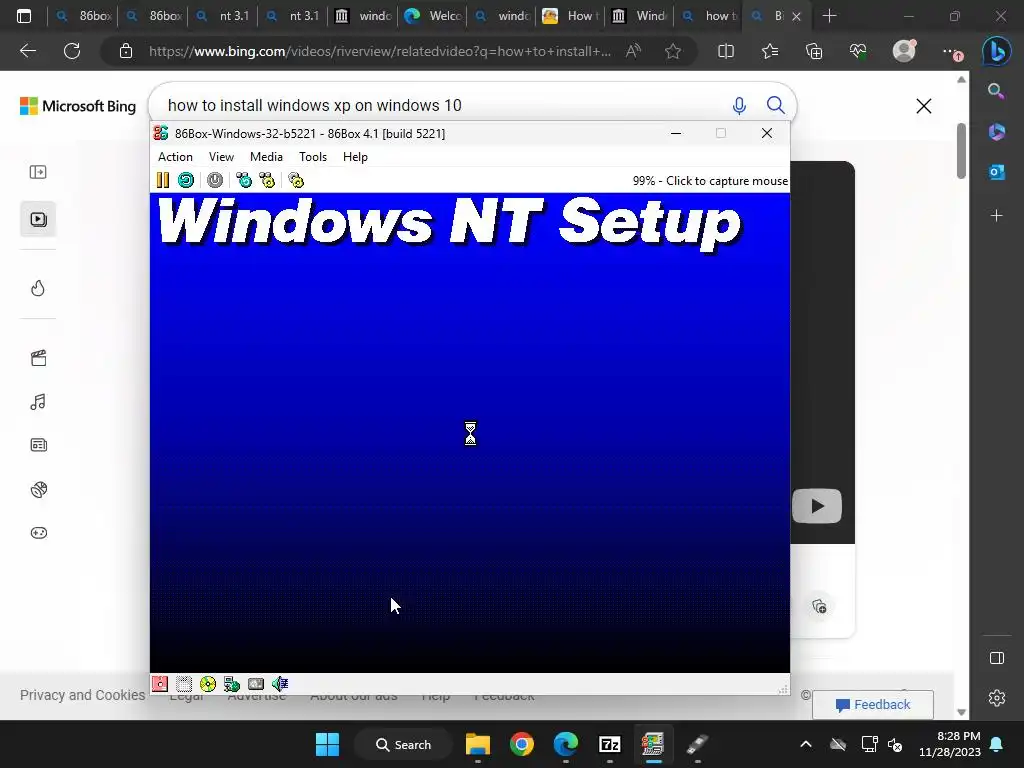Send Ctrl+Alt+Del via 86Box toolbar

(x=244, y=180)
